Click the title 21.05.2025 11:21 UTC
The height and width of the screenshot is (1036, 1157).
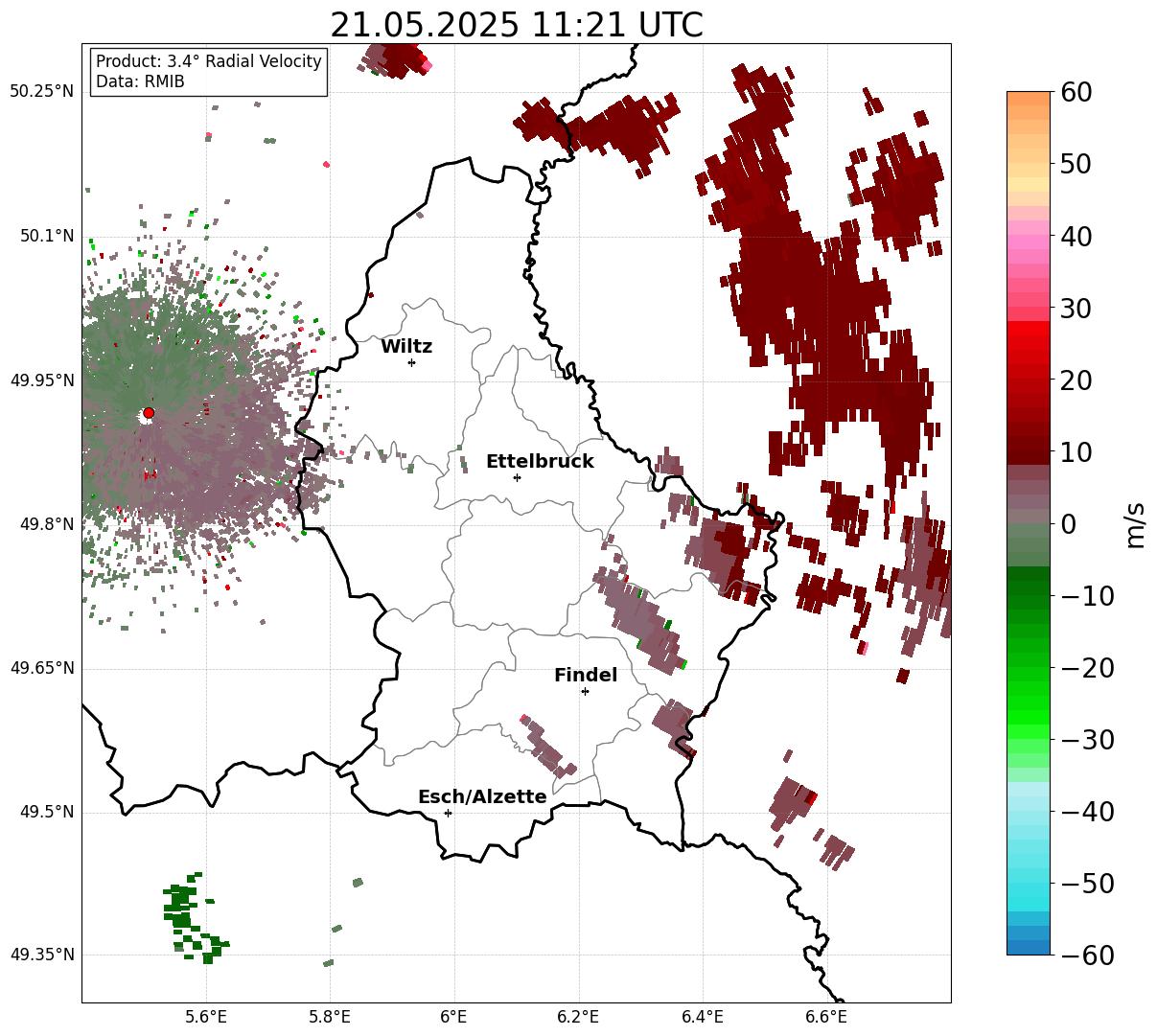coord(516,25)
